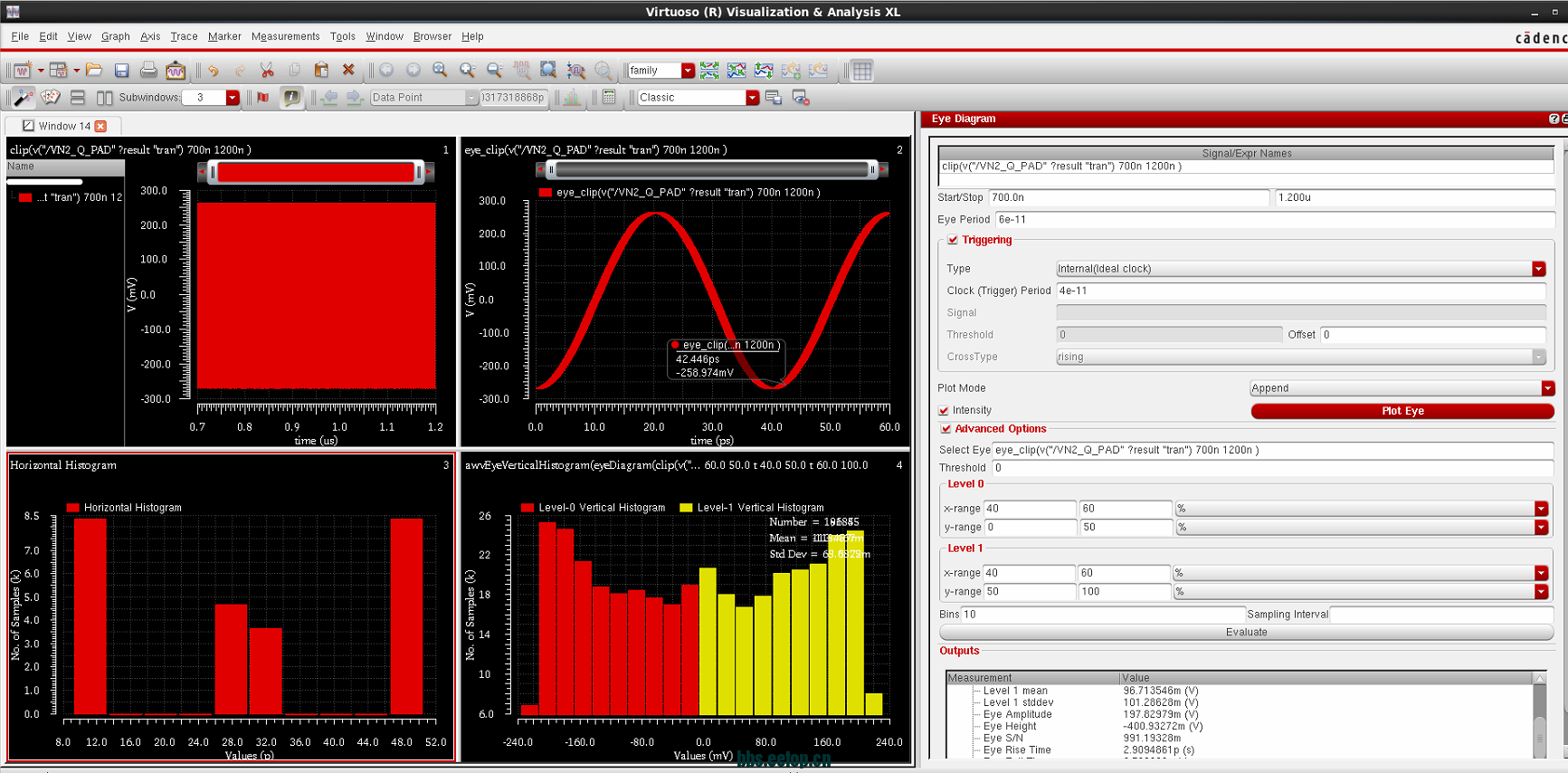Toggle the Intensity checkbox
Image resolution: width=1568 pixels, height=773 pixels.
[x=944, y=410]
